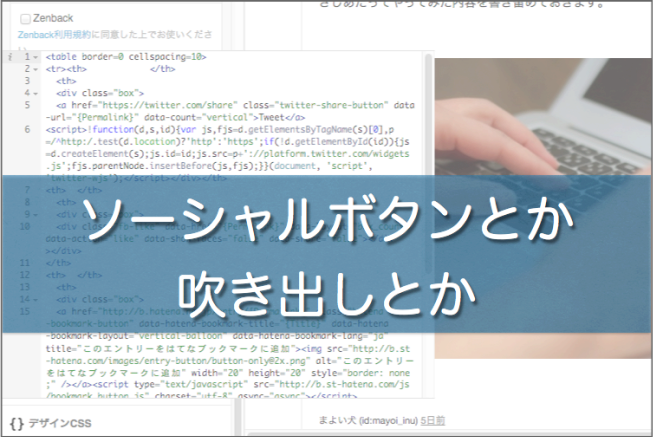Click line number 3 in gutter
Viewport: 653px width, 437px height.
(27, 81)
